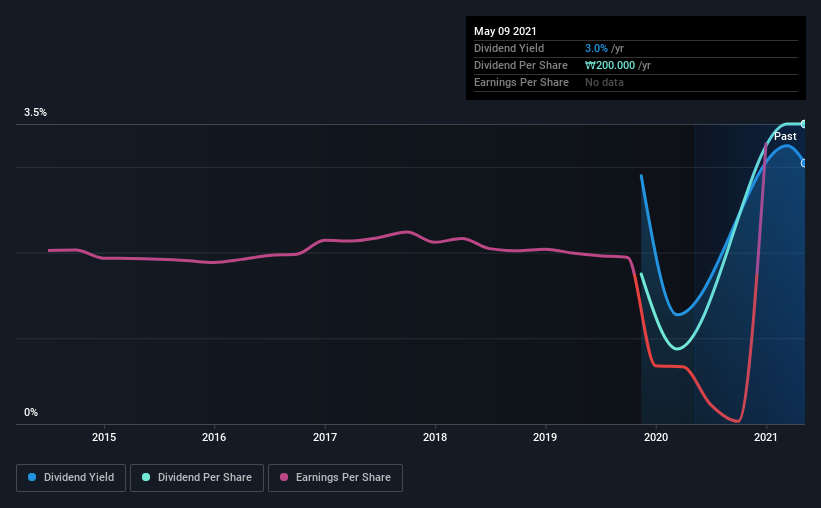Click the 2020 label on the x-axis
Image resolution: width=821 pixels, height=508 pixels.
pyautogui.click(x=655, y=437)
